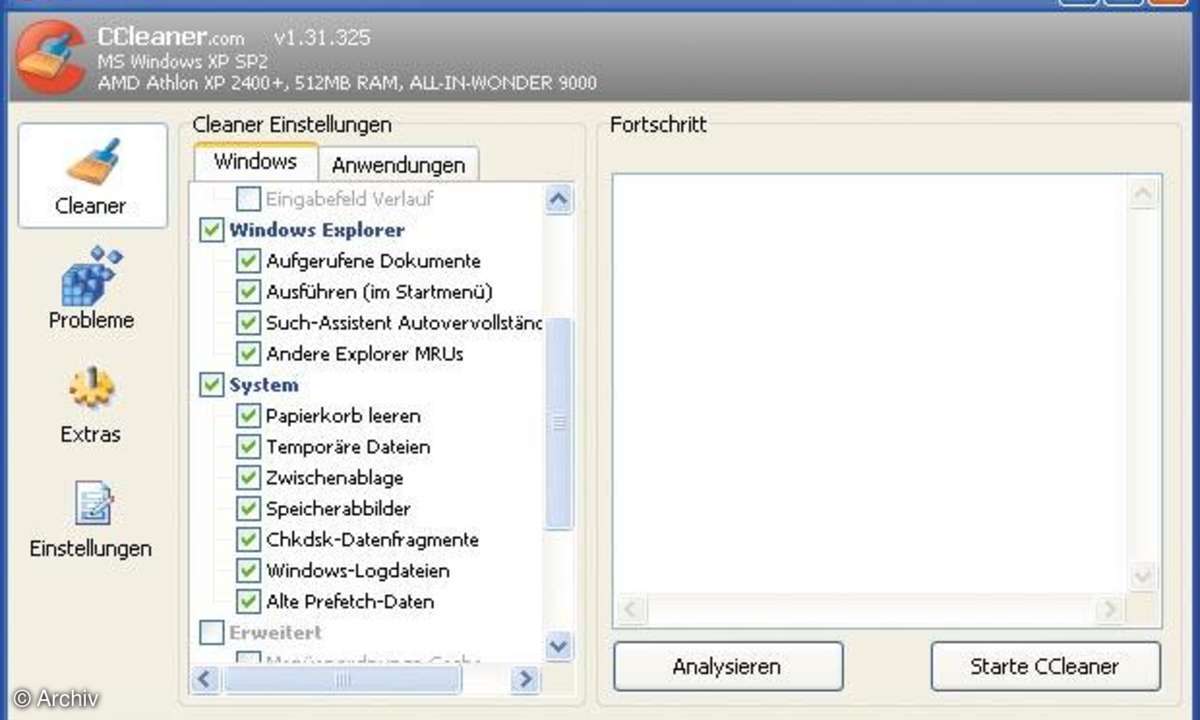The image size is (1200, 720).
Task: Click the Windows-Logdateien label
Action: (x=357, y=571)
